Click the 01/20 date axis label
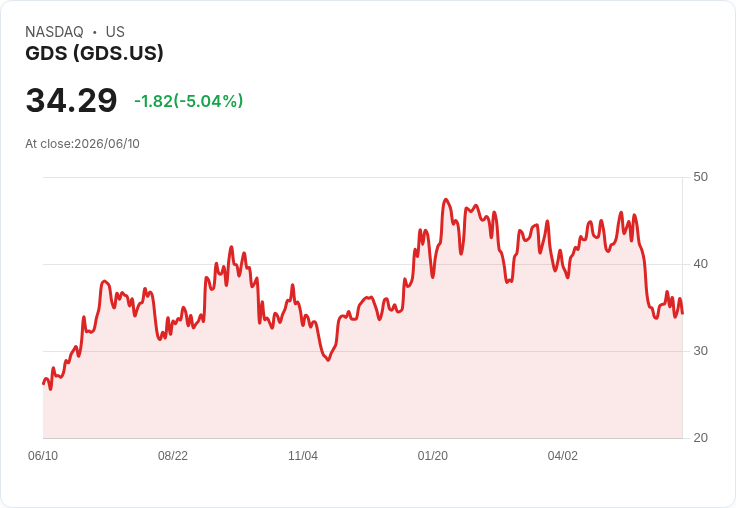Image resolution: width=736 pixels, height=508 pixels. (x=433, y=456)
